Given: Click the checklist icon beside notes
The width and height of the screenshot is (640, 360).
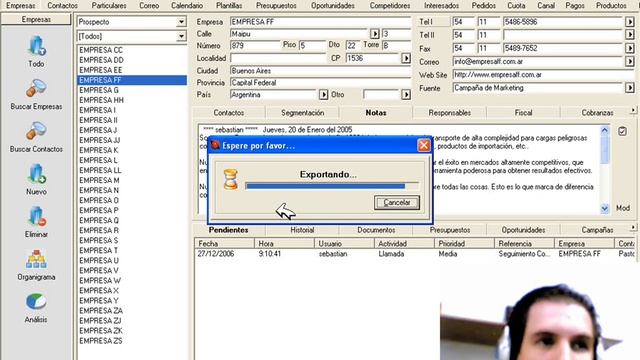Looking at the screenshot, I should [622, 131].
